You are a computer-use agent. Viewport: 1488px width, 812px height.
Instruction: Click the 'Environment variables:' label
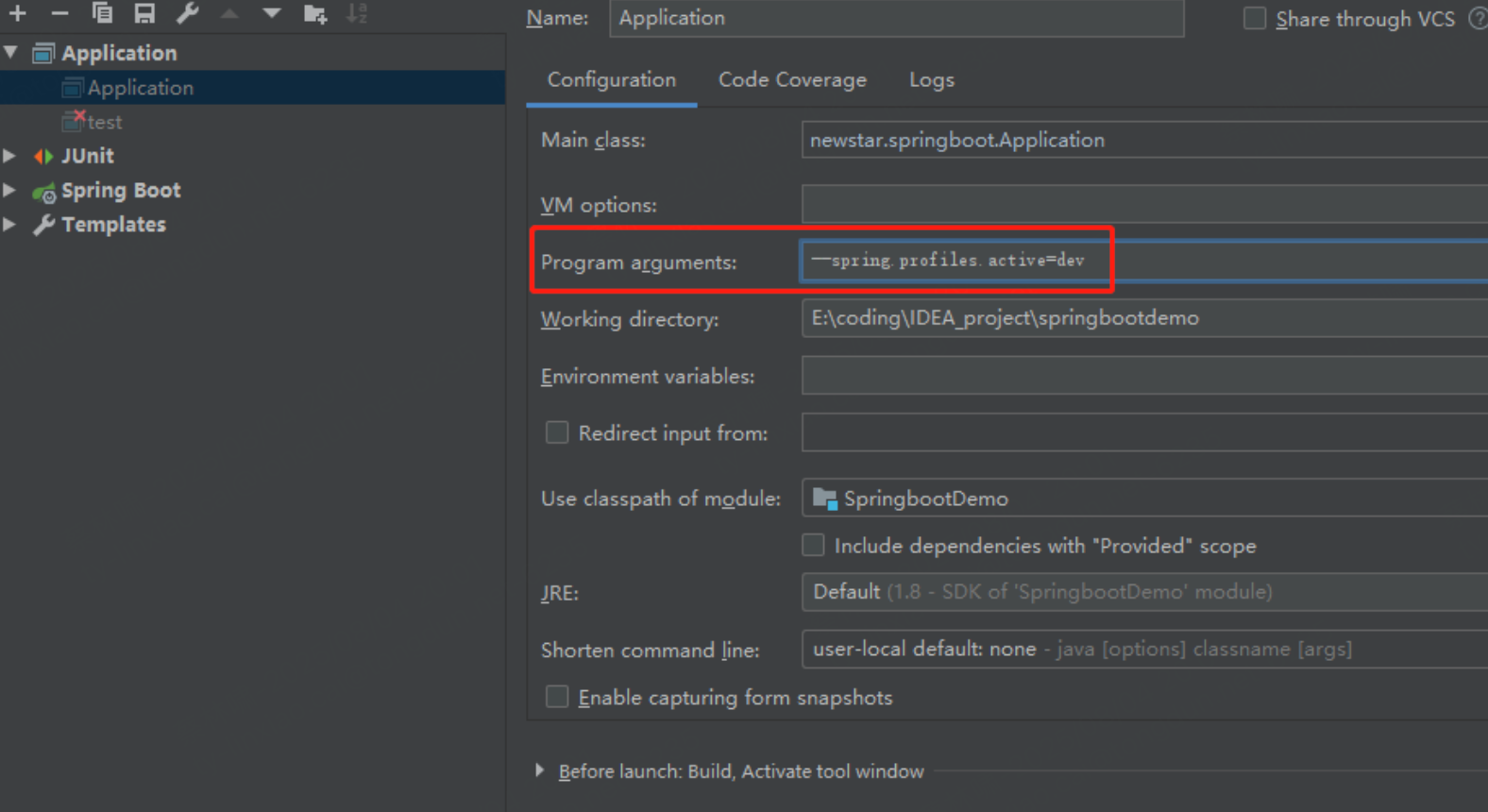(x=648, y=377)
